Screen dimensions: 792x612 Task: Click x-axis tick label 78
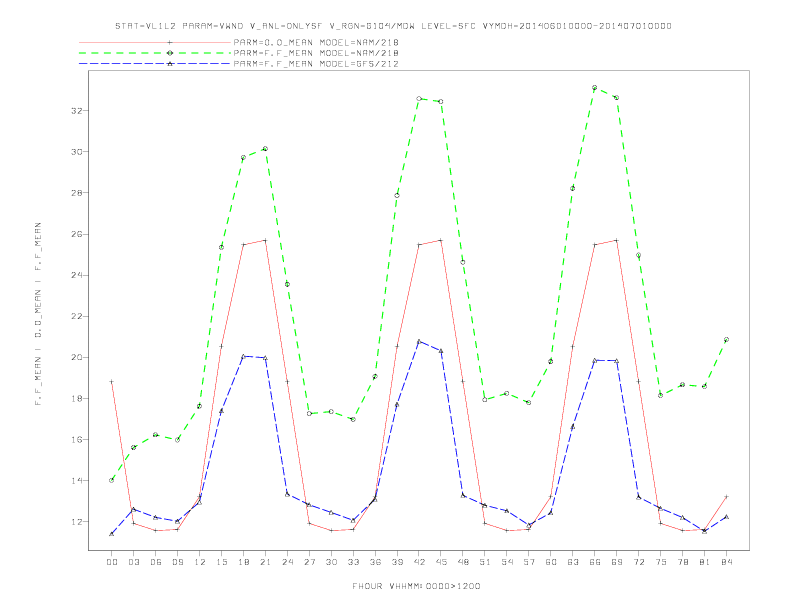pos(682,562)
